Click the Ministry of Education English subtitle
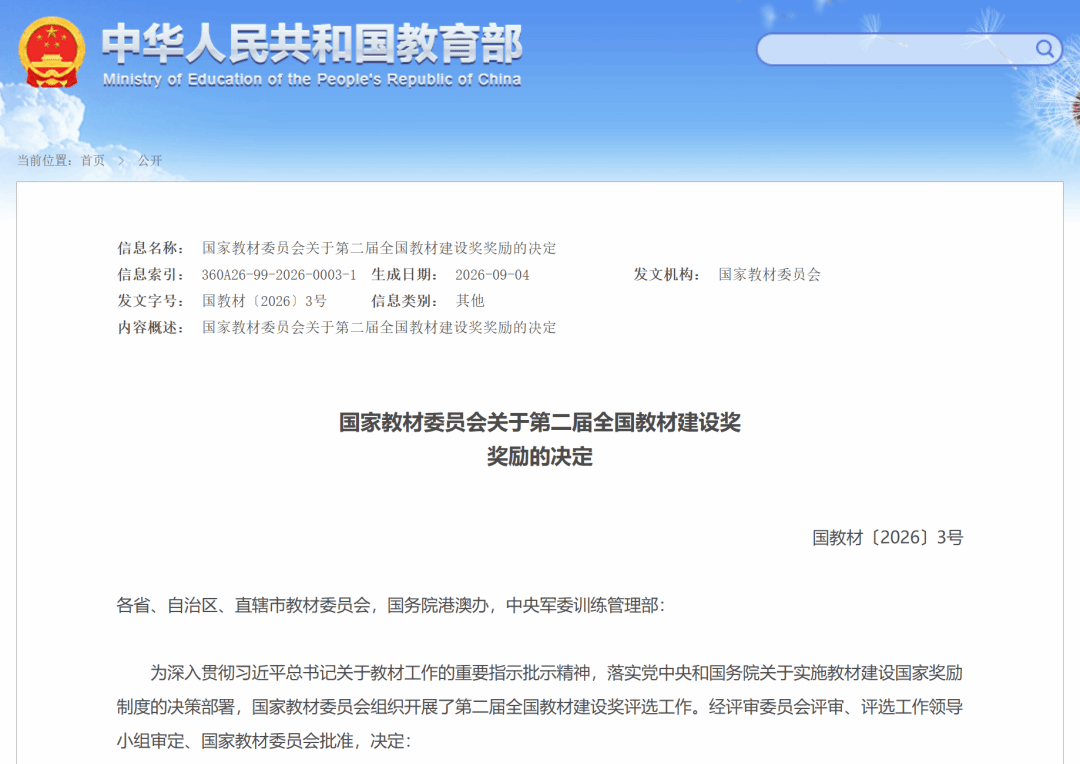This screenshot has height=764, width=1080. pos(312,80)
